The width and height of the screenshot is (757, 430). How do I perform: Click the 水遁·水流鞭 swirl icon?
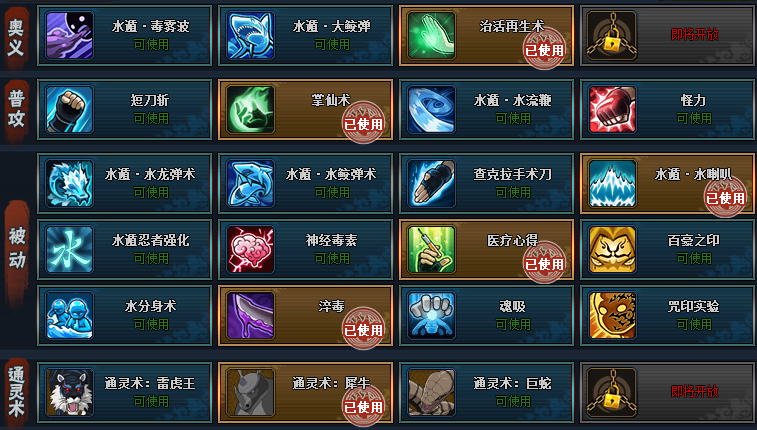[x=432, y=110]
